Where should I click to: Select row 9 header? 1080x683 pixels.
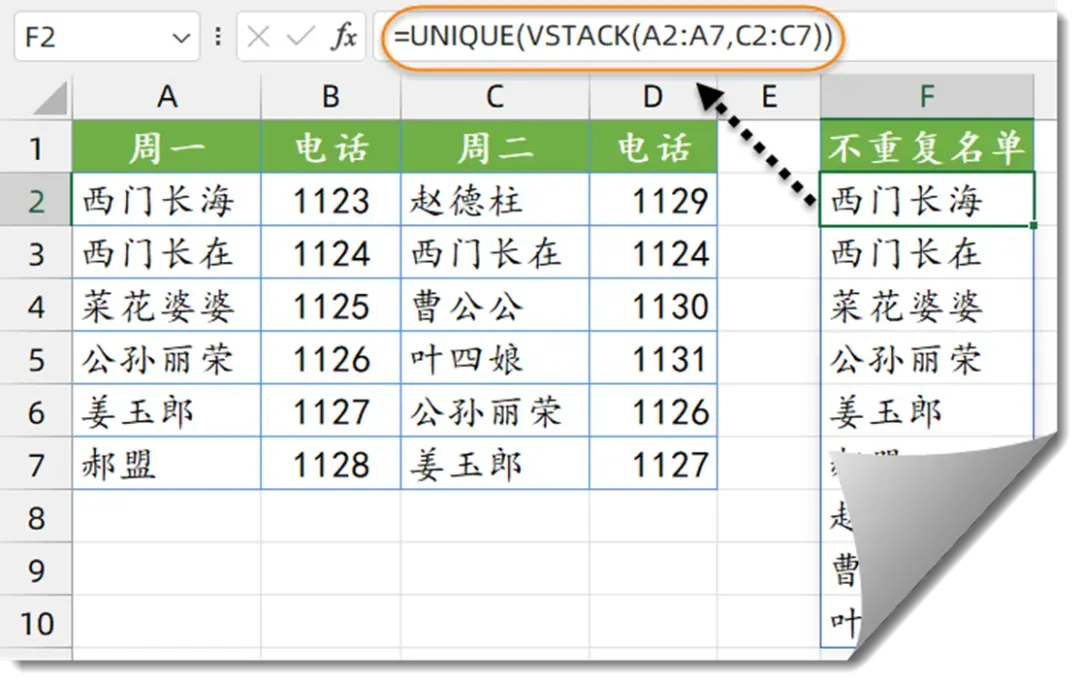click(36, 570)
